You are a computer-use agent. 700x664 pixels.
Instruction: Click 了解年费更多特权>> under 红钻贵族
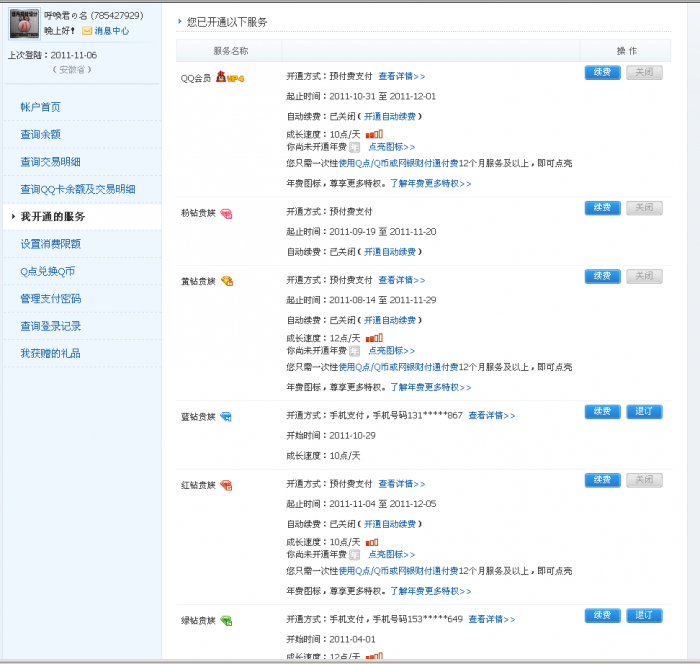[x=431, y=591]
